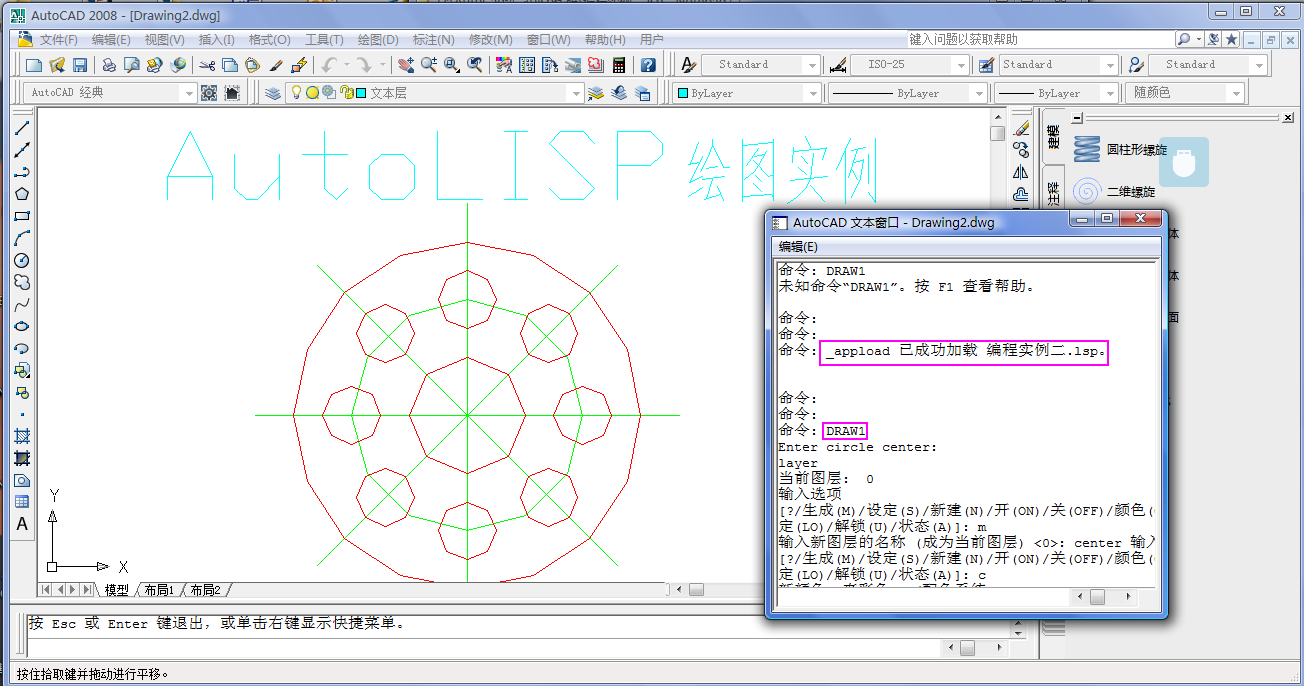Open 编辑(E) menu in text window

click(x=798, y=247)
